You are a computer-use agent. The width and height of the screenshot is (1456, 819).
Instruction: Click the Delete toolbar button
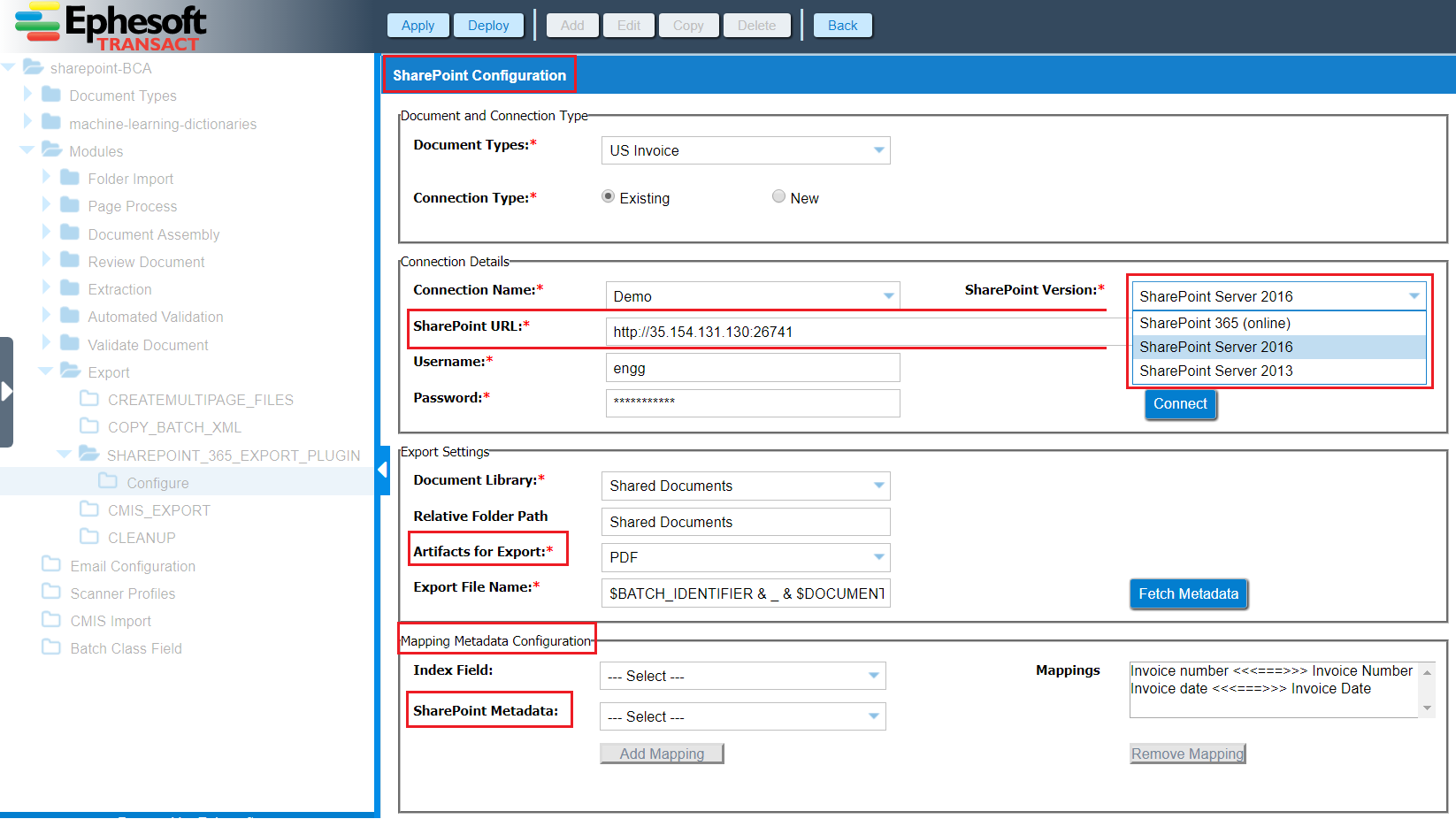point(756,26)
